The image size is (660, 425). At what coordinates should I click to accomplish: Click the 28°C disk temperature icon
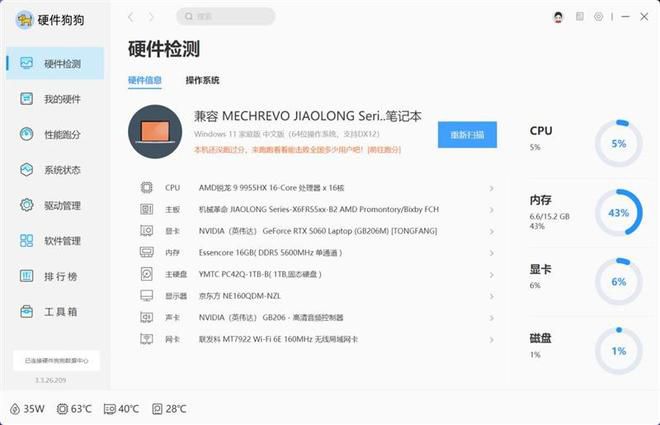point(157,409)
